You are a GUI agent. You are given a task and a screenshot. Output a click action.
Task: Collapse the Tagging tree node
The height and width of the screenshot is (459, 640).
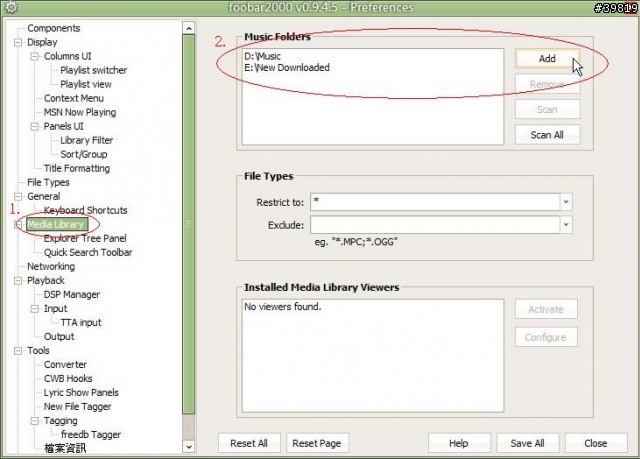(35, 421)
